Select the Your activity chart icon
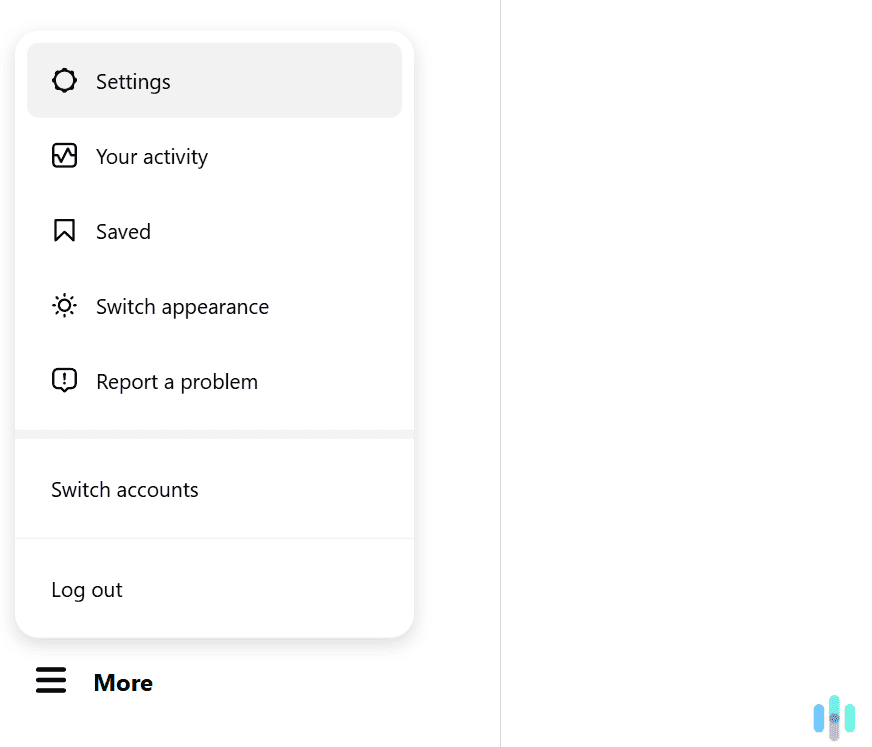Image resolution: width=872 pixels, height=747 pixels. tap(64, 156)
